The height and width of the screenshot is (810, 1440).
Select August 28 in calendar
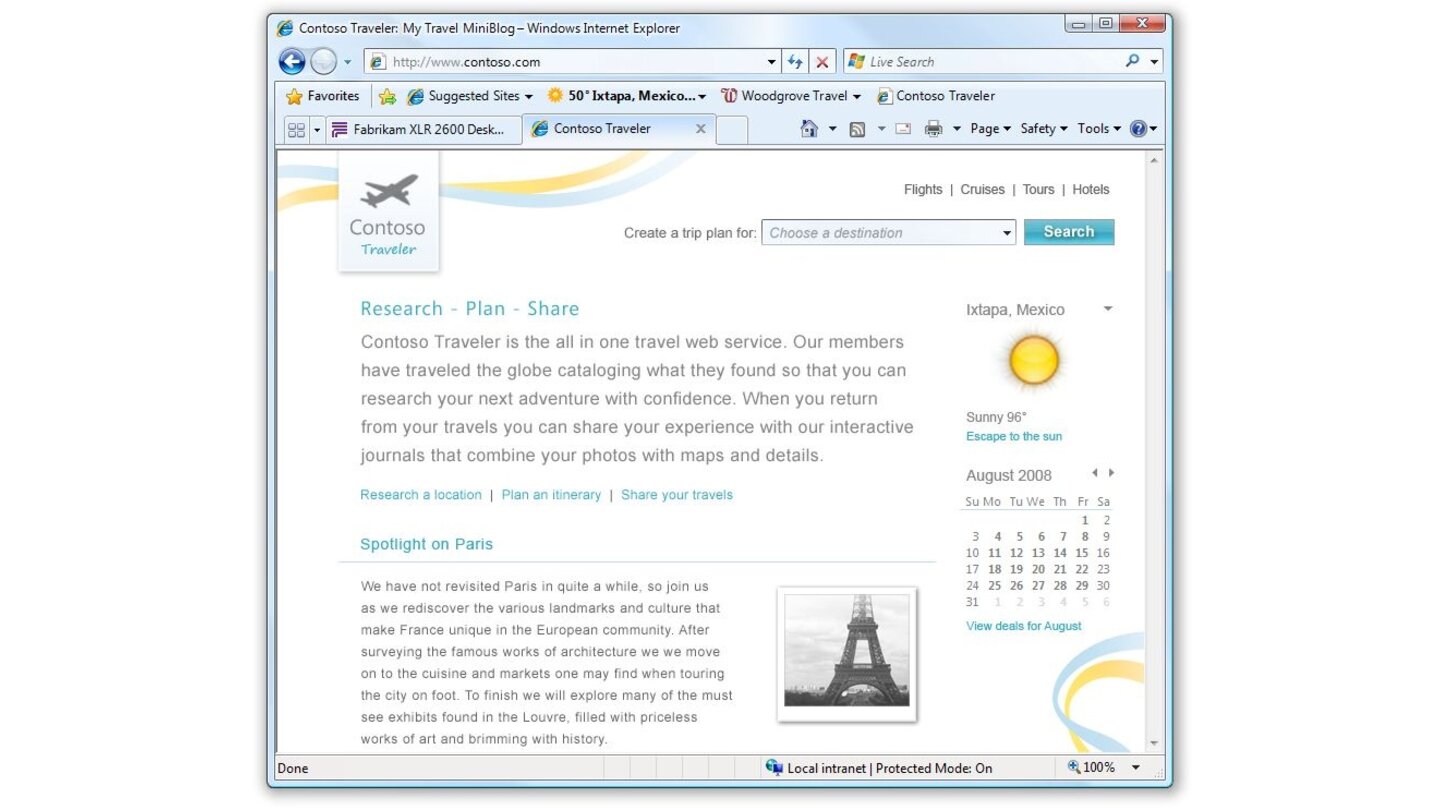tap(1060, 586)
